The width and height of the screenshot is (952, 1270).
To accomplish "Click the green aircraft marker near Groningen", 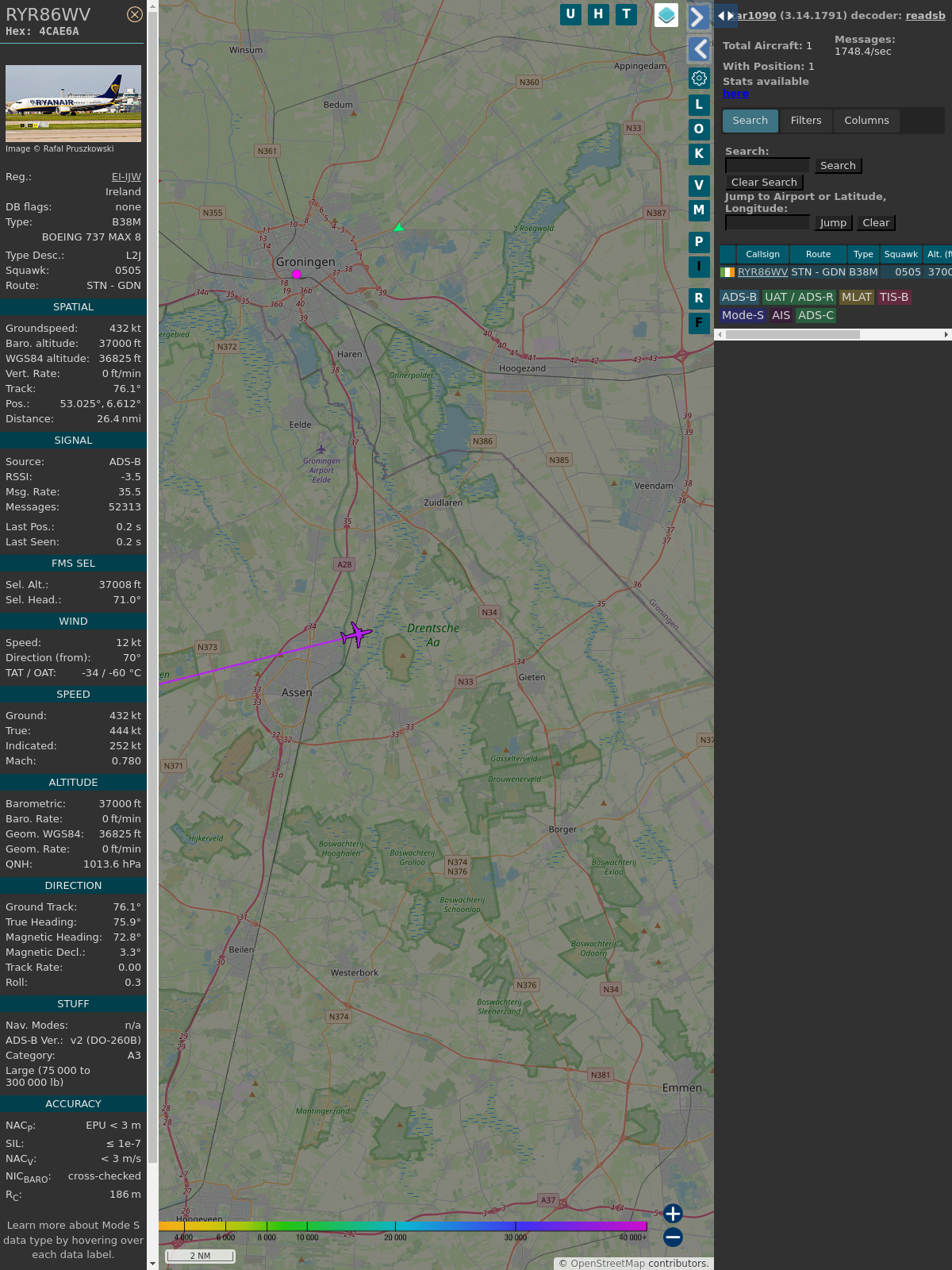I will 399,228.
